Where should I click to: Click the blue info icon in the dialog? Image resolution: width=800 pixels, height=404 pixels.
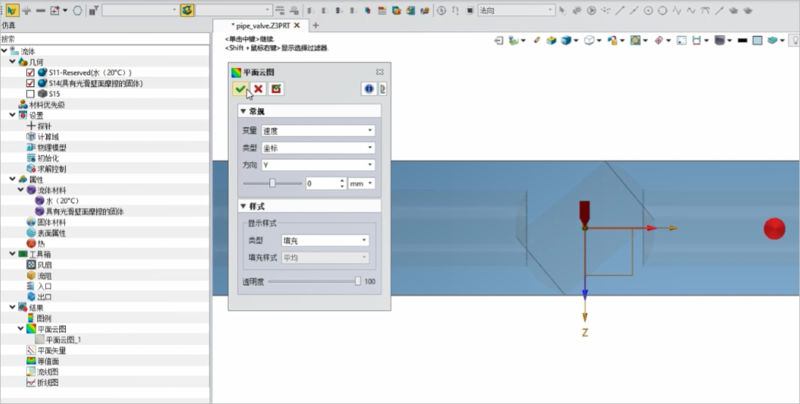[367, 89]
